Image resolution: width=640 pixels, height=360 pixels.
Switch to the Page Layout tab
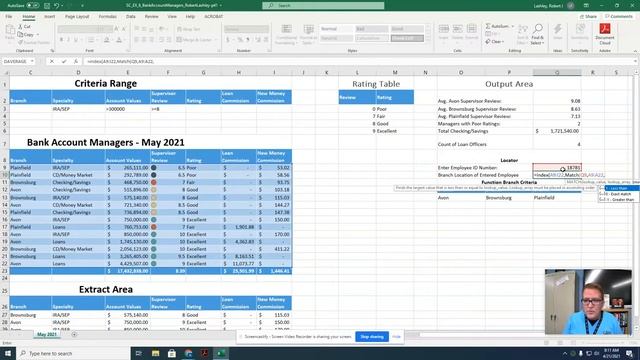[x=77, y=17]
